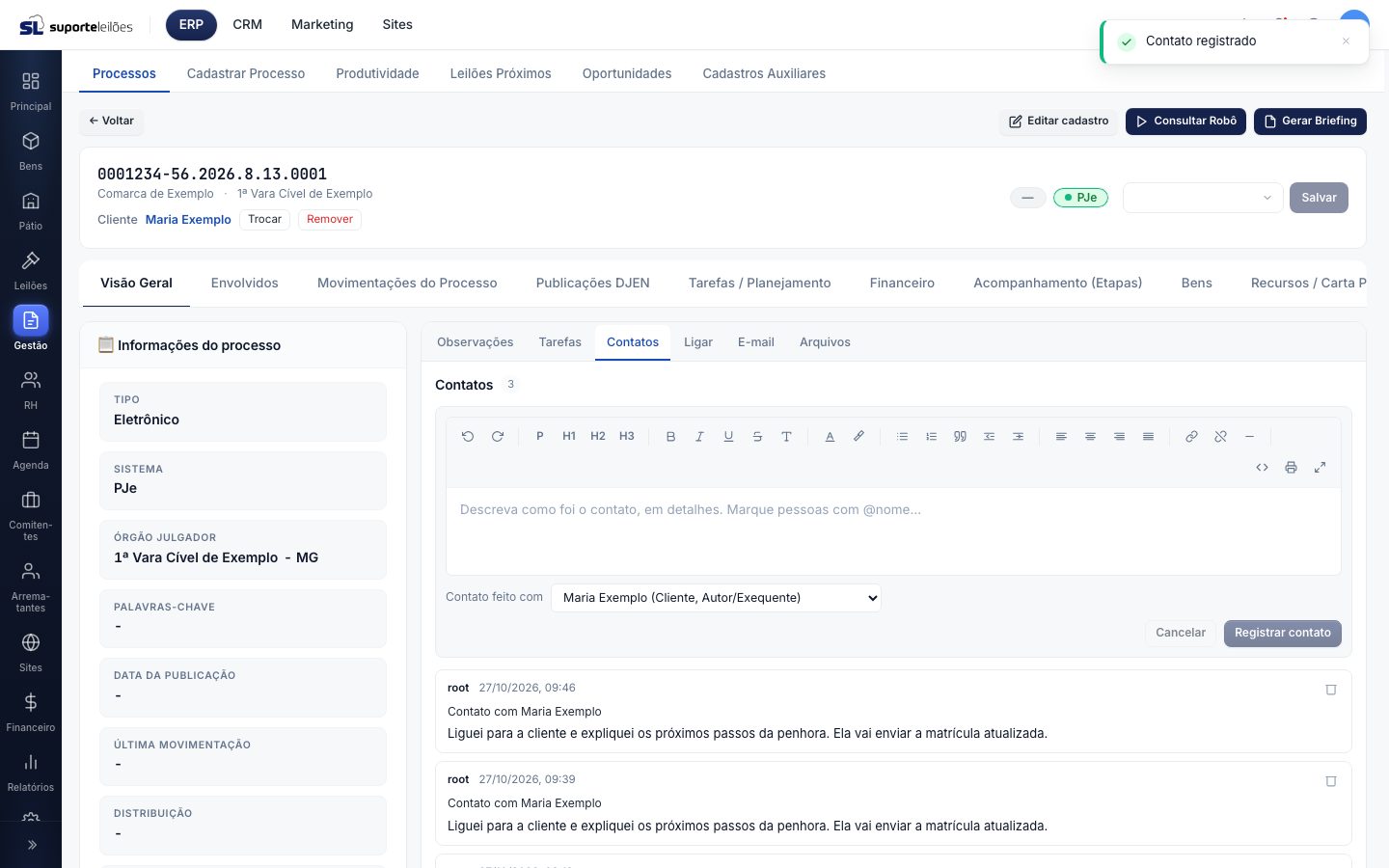Viewport: 1389px width, 868px height.
Task: Click the Consultar Robô button
Action: 1185,122
